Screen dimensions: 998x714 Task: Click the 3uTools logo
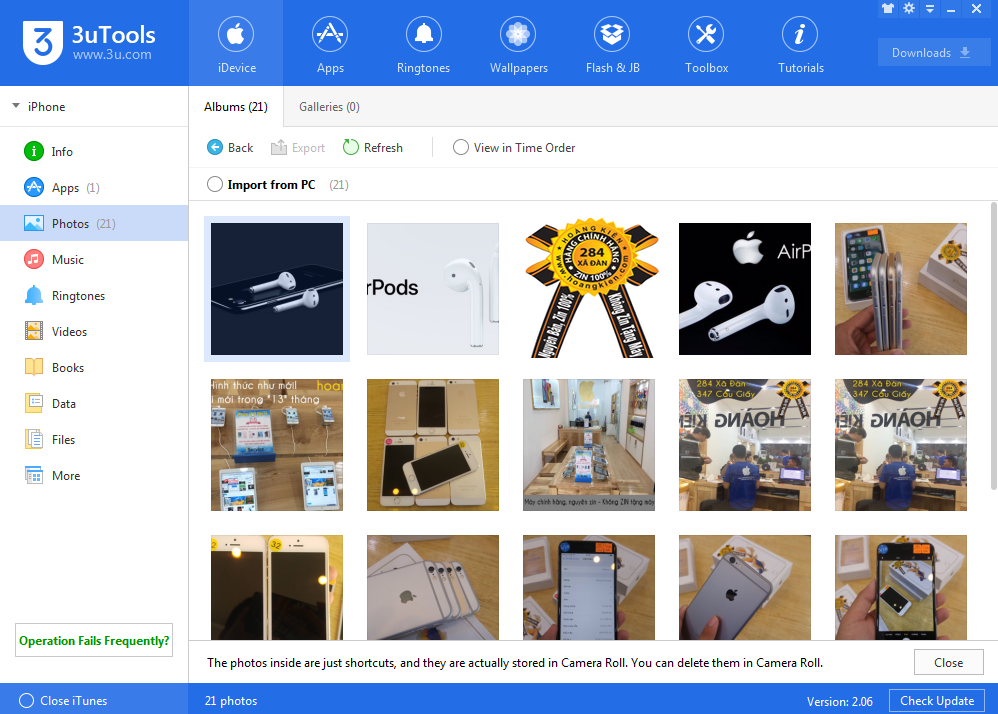coord(89,43)
